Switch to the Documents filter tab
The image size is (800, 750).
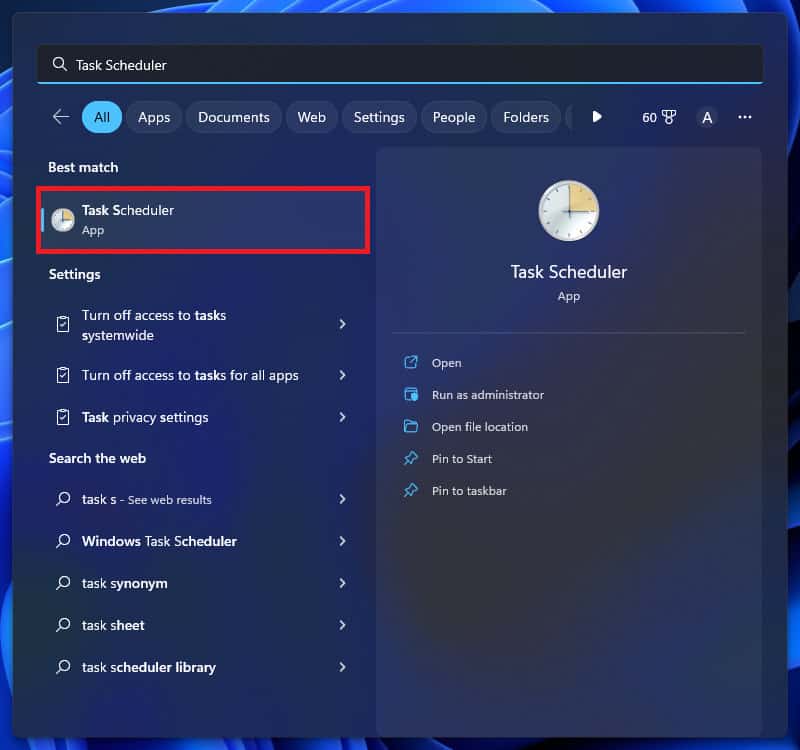point(234,117)
